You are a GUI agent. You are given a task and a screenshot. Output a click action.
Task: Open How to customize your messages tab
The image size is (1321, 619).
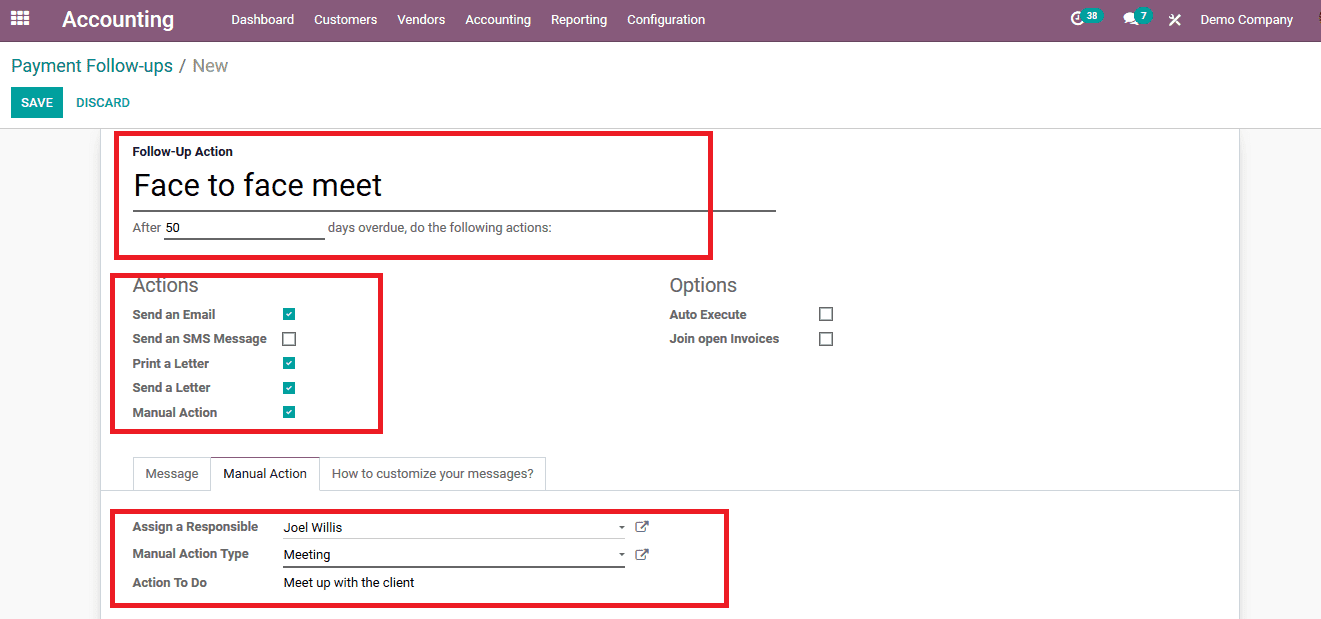tap(433, 474)
